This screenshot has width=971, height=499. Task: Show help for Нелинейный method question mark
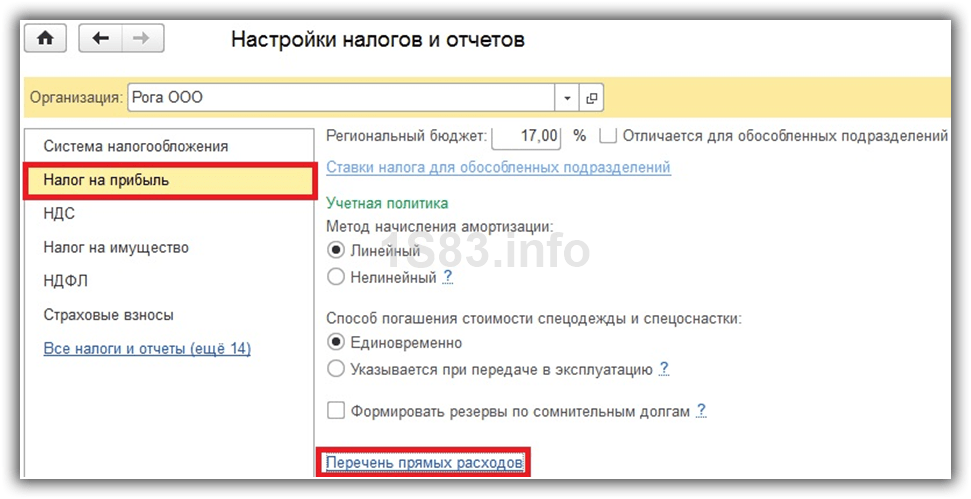(447, 277)
